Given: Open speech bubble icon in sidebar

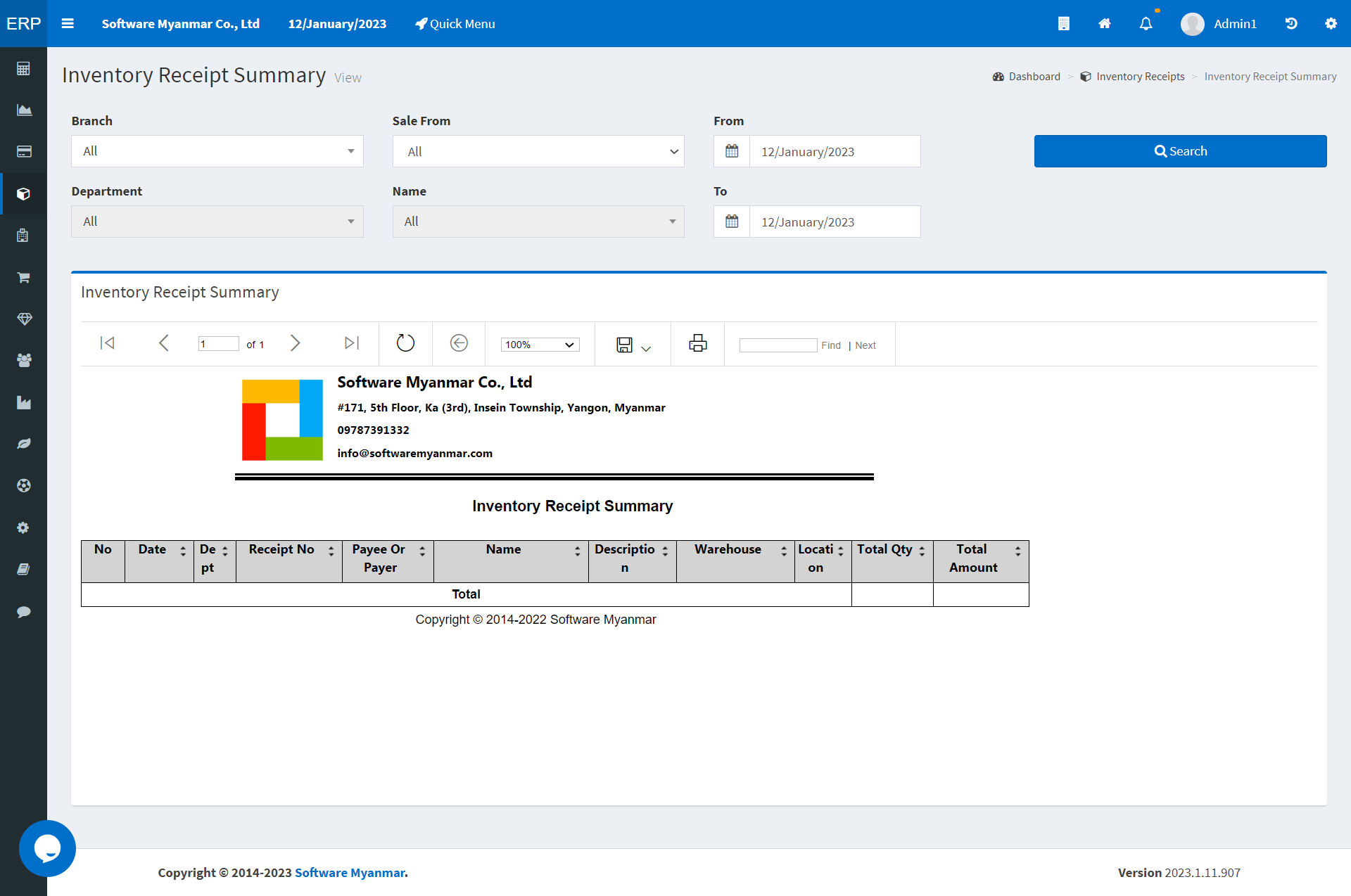Looking at the screenshot, I should coord(23,611).
